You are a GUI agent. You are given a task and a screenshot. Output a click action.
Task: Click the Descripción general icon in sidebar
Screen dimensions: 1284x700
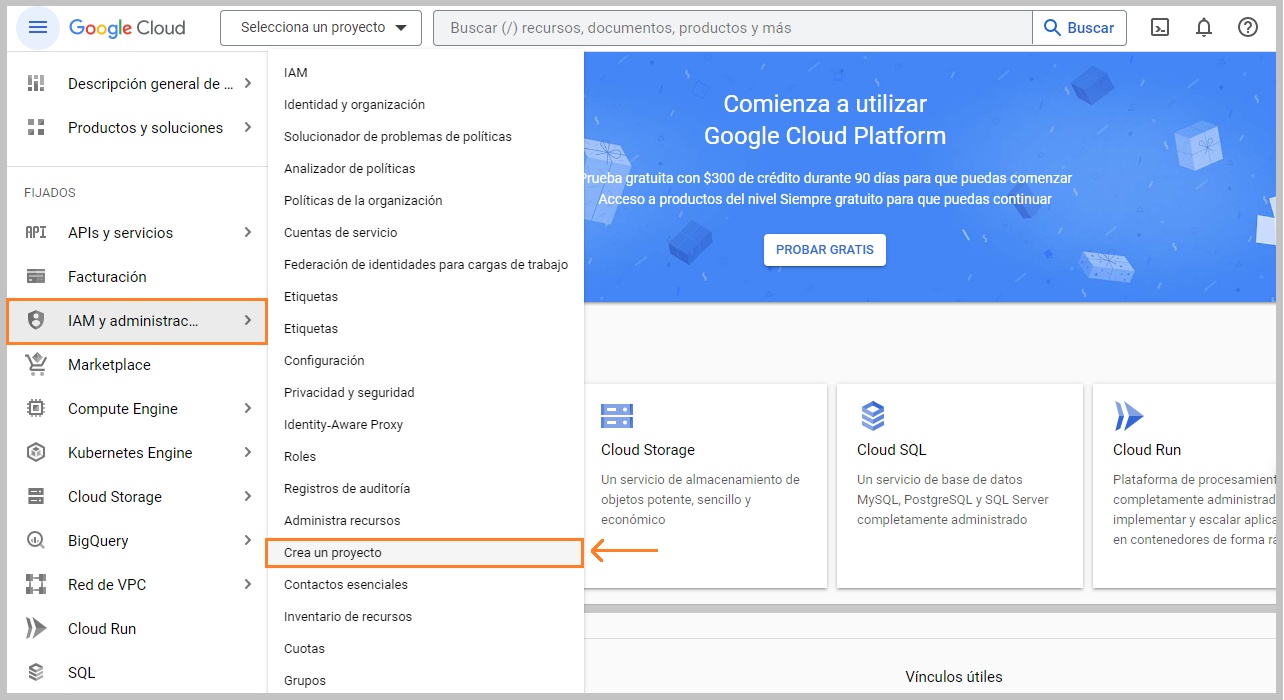pyautogui.click(x=36, y=84)
